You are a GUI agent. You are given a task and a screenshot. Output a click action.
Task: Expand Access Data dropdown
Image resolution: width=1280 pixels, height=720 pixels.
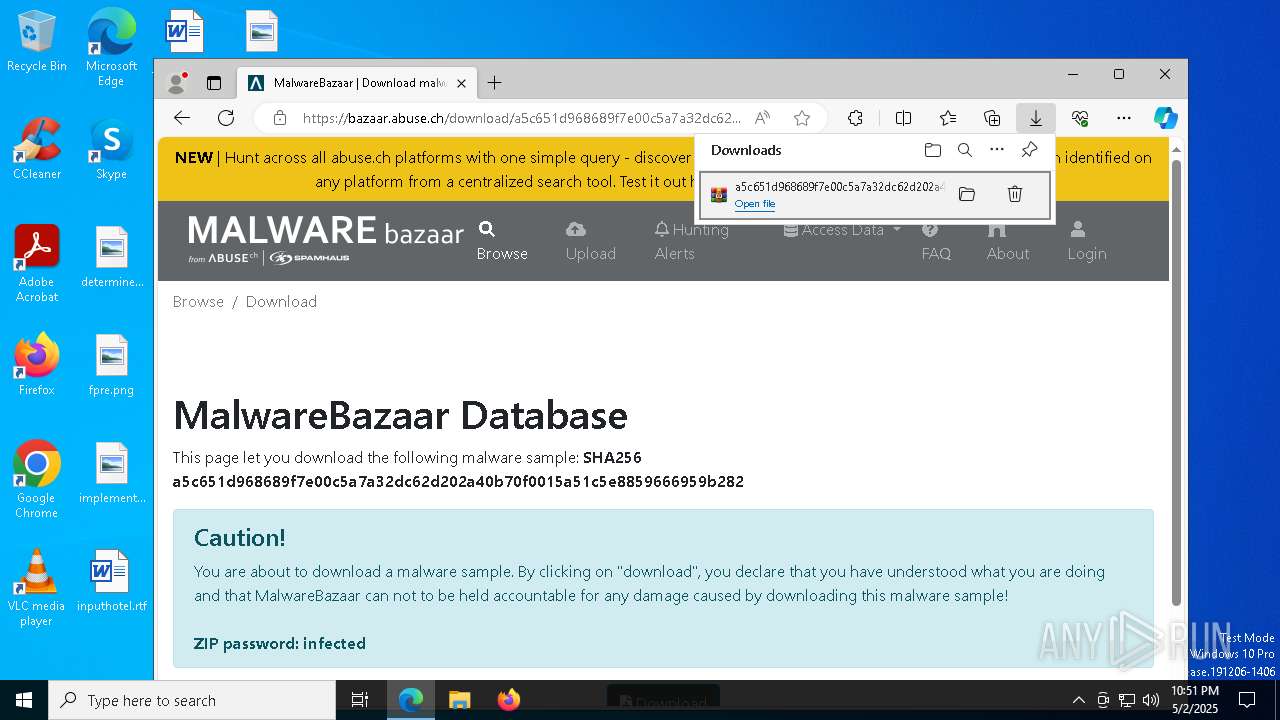[842, 230]
